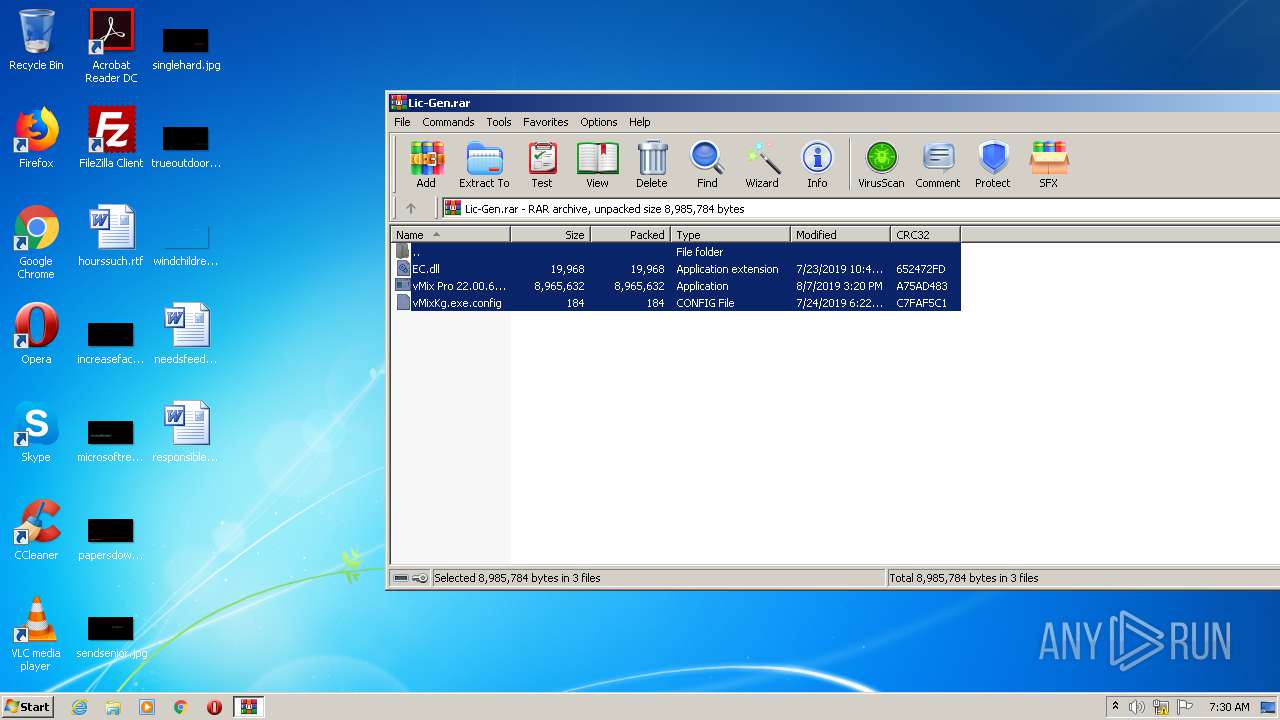The width and height of the screenshot is (1280, 720).
Task: Sort by CRC32 column header
Action: [x=925, y=235]
